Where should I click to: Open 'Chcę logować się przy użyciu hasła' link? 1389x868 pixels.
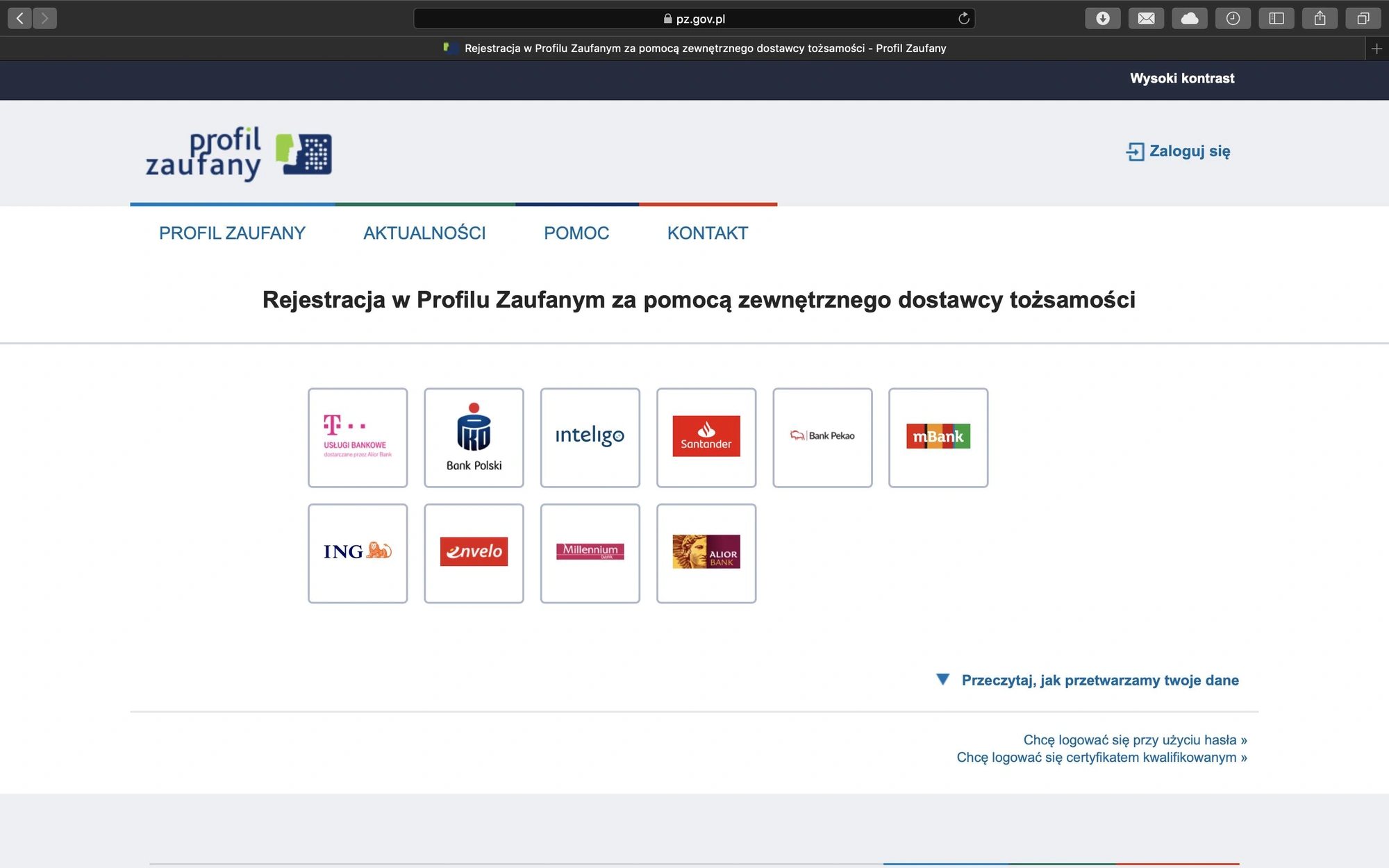(1135, 740)
